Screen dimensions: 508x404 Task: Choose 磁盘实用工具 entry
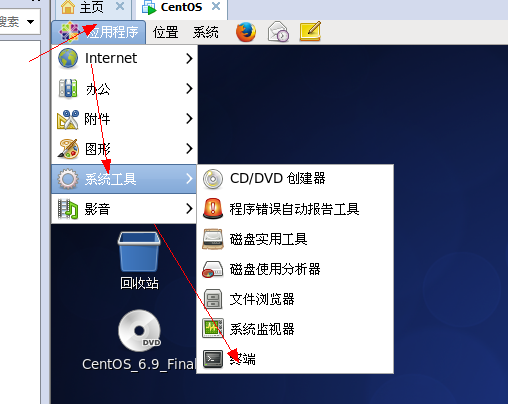tap(295, 239)
